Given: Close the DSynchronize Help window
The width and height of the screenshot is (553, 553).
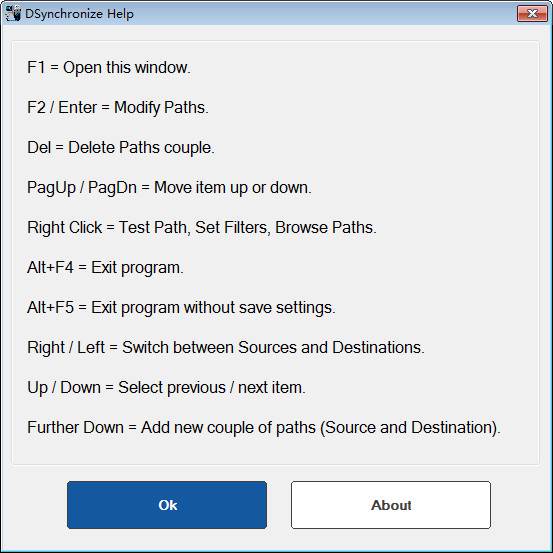Looking at the screenshot, I should [532, 13].
